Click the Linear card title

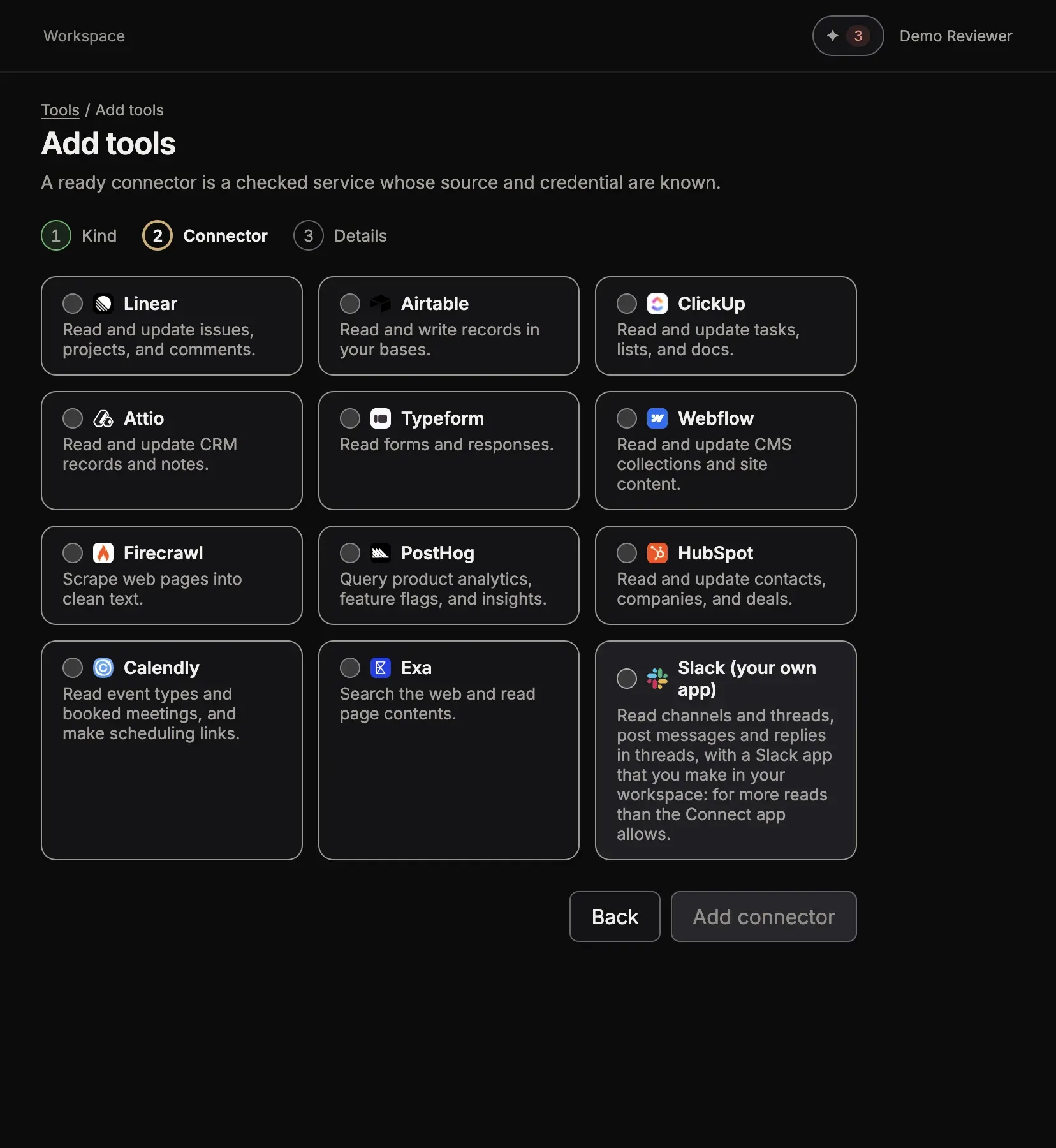[x=150, y=304]
